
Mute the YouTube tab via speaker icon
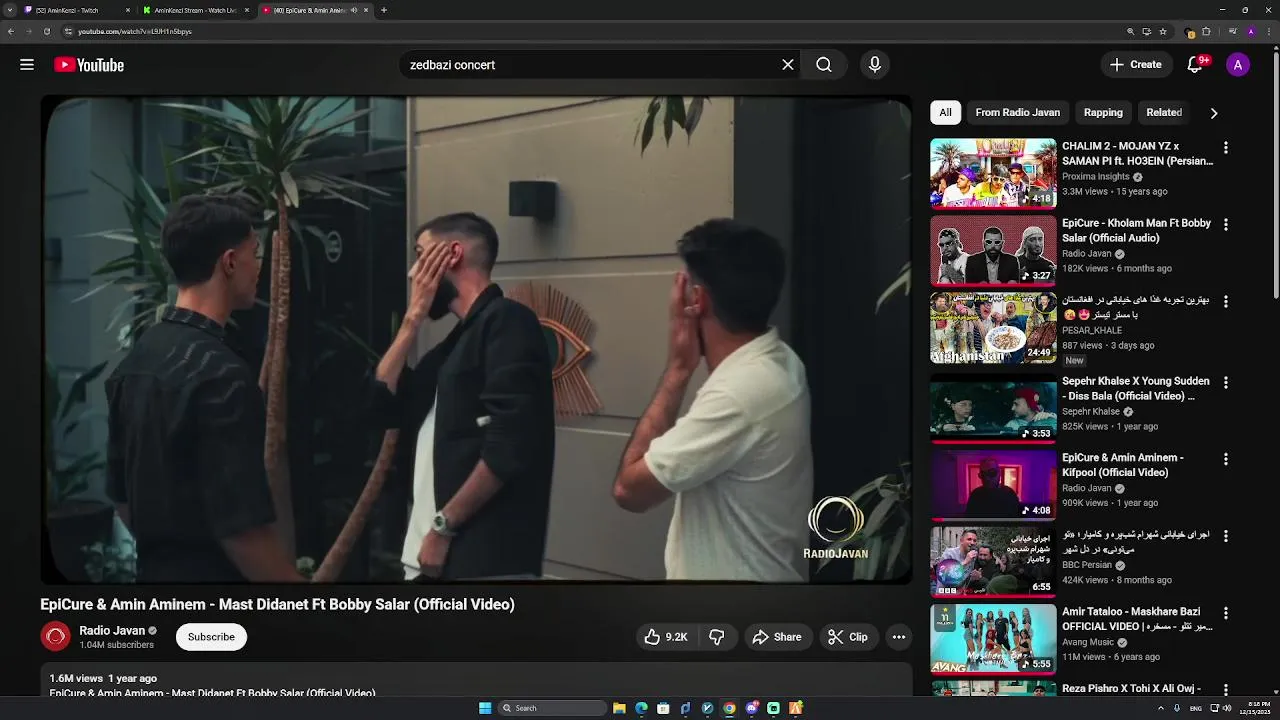pyautogui.click(x=354, y=10)
